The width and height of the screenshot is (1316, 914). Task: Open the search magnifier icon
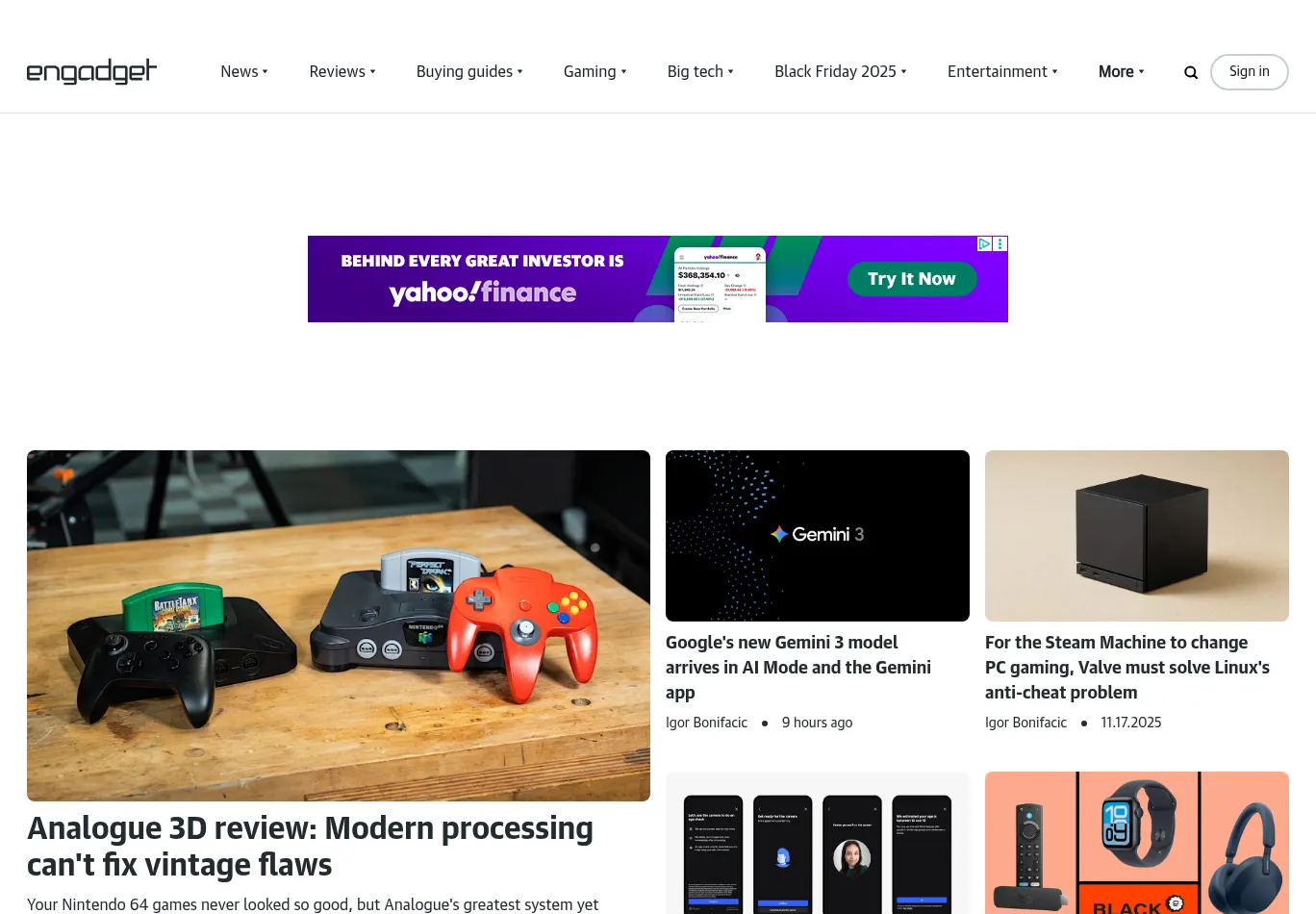1191,72
